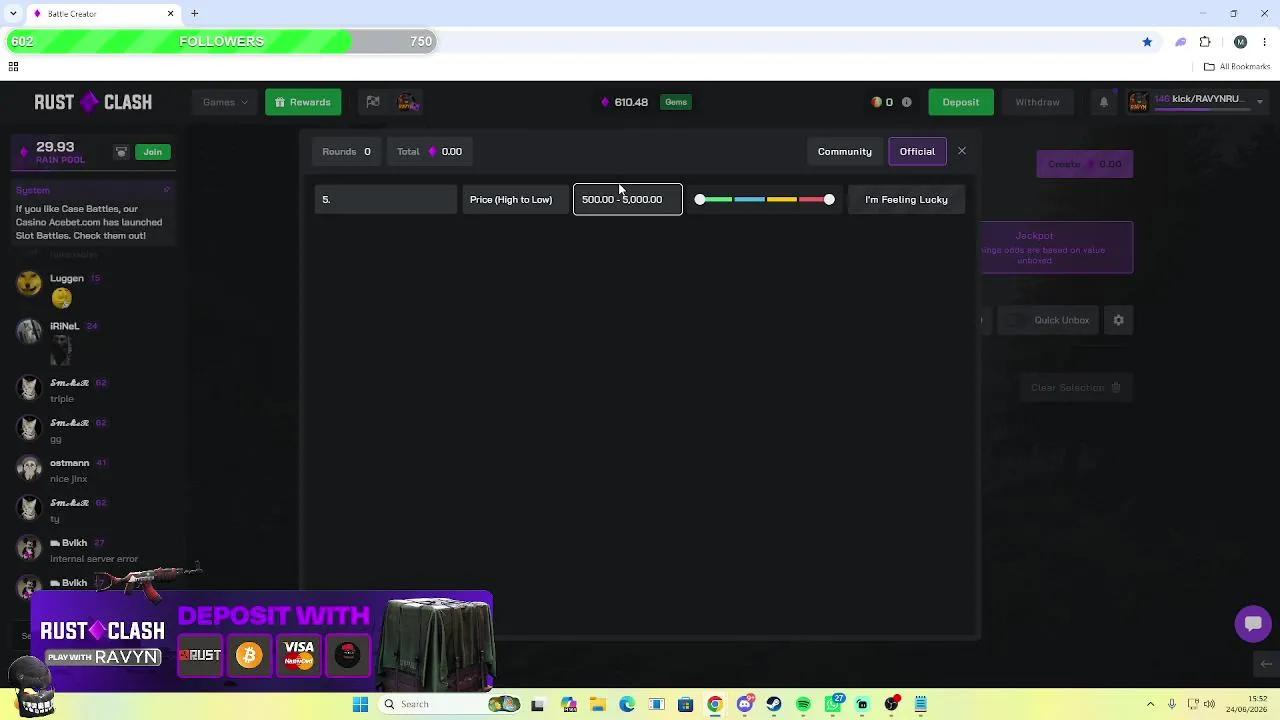Open the browser extensions puzzle icon
The image size is (1280, 720).
point(1205,42)
